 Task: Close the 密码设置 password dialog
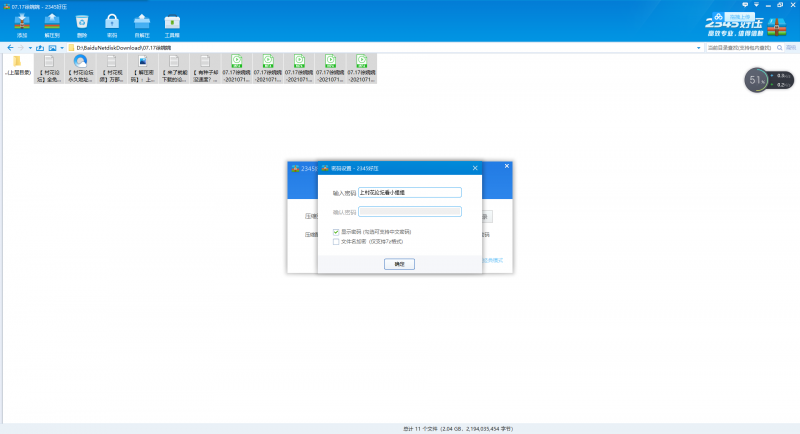point(476,170)
